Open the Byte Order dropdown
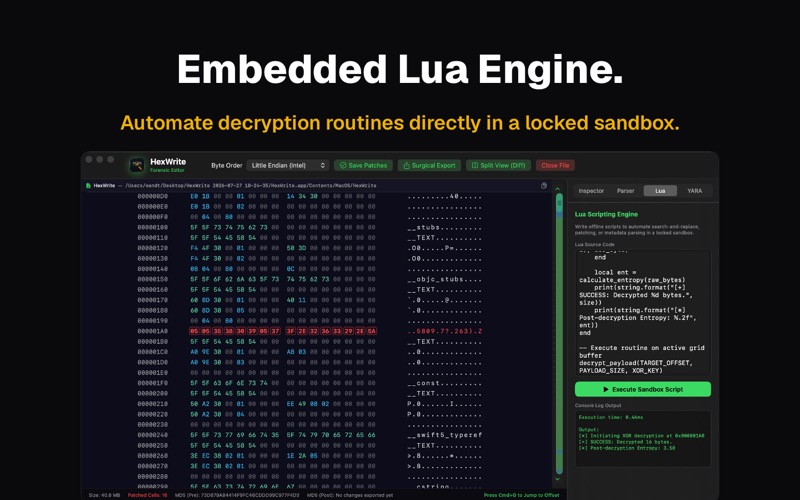This screenshot has height=500, width=800. [288, 165]
